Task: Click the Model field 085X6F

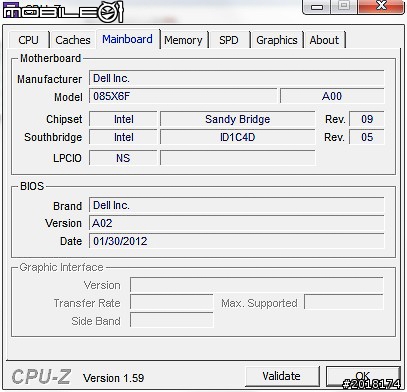Action: coord(183,96)
